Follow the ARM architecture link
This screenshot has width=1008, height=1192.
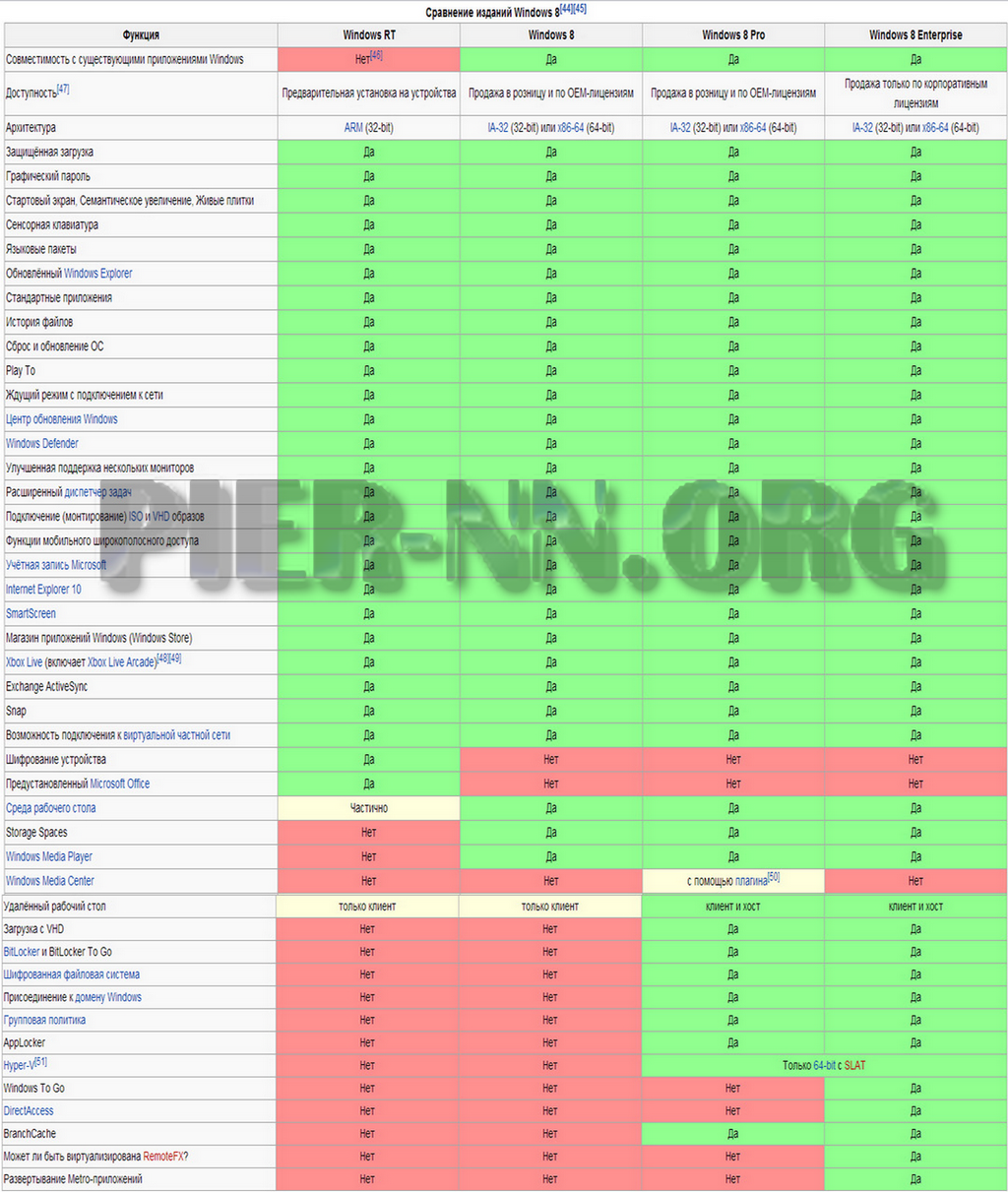(x=353, y=128)
